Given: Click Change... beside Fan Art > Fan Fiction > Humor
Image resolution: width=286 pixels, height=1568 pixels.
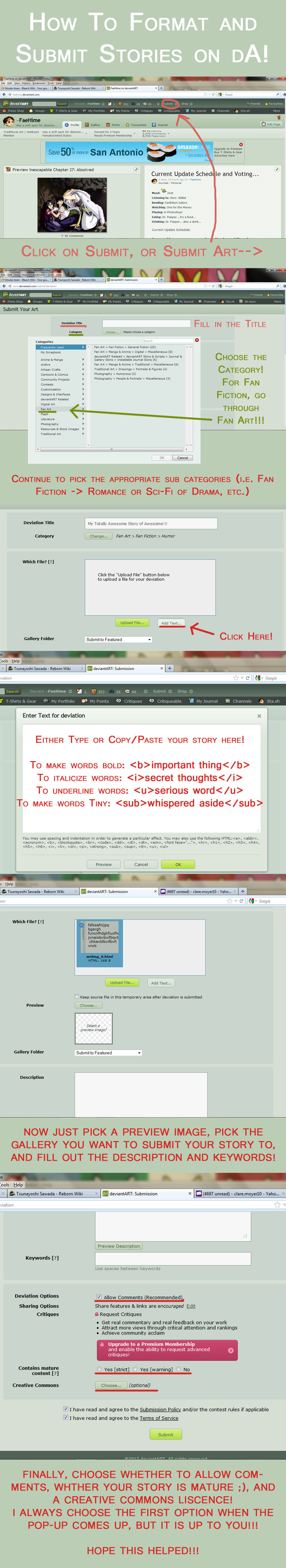Looking at the screenshot, I should pyautogui.click(x=98, y=536).
